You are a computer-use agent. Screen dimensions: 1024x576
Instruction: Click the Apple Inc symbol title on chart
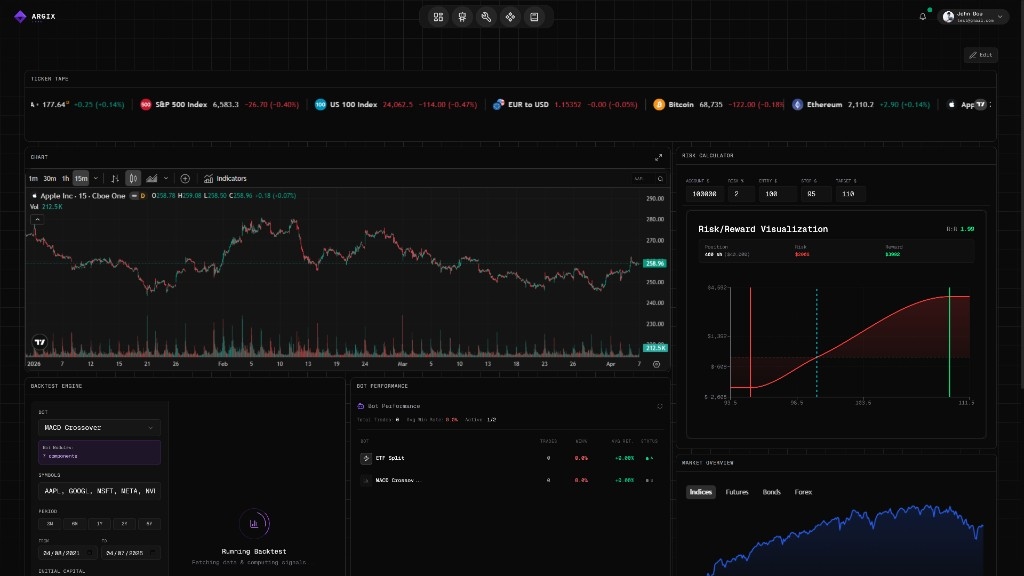(83, 196)
